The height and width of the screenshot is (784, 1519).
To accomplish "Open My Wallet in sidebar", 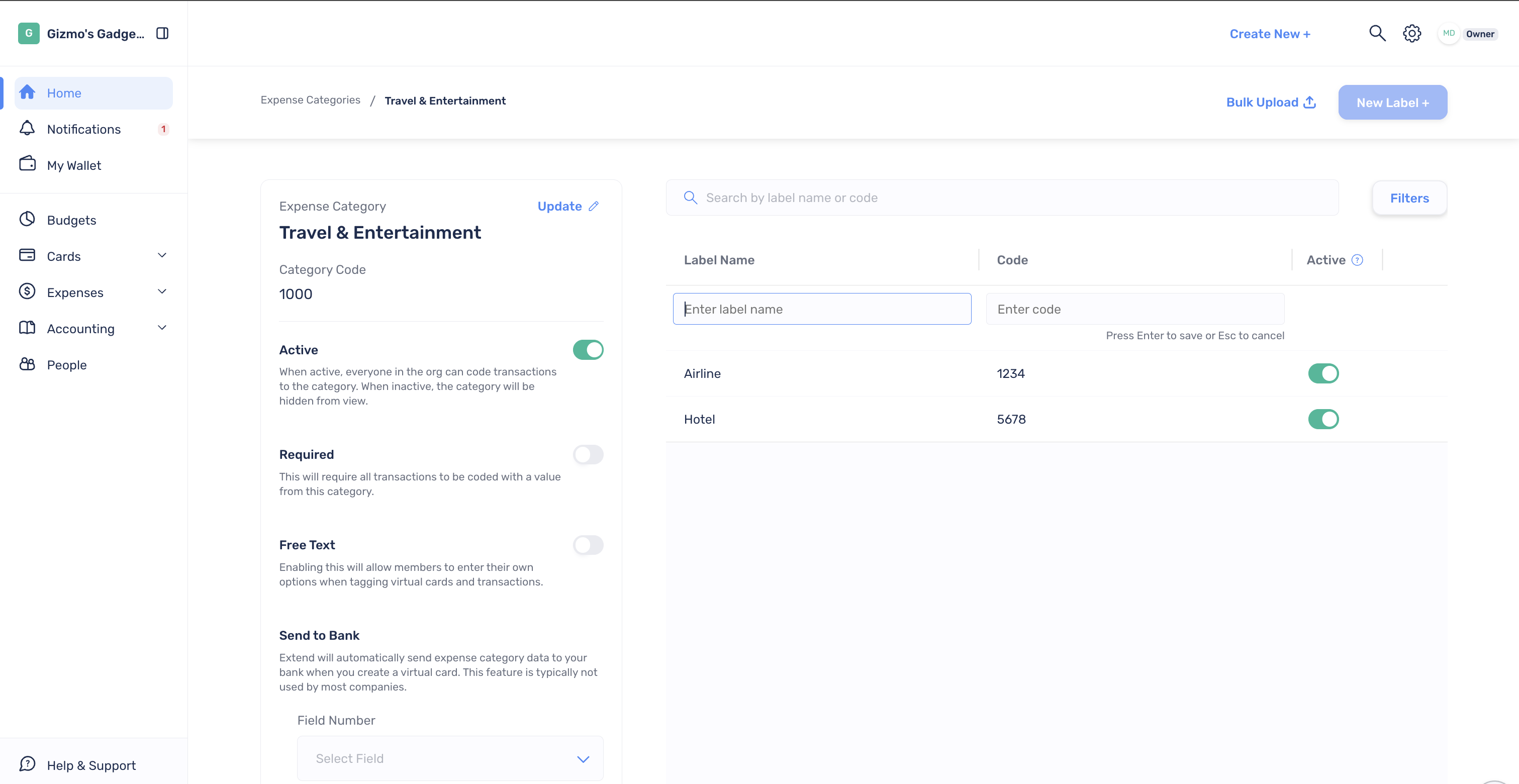I will tap(94, 165).
